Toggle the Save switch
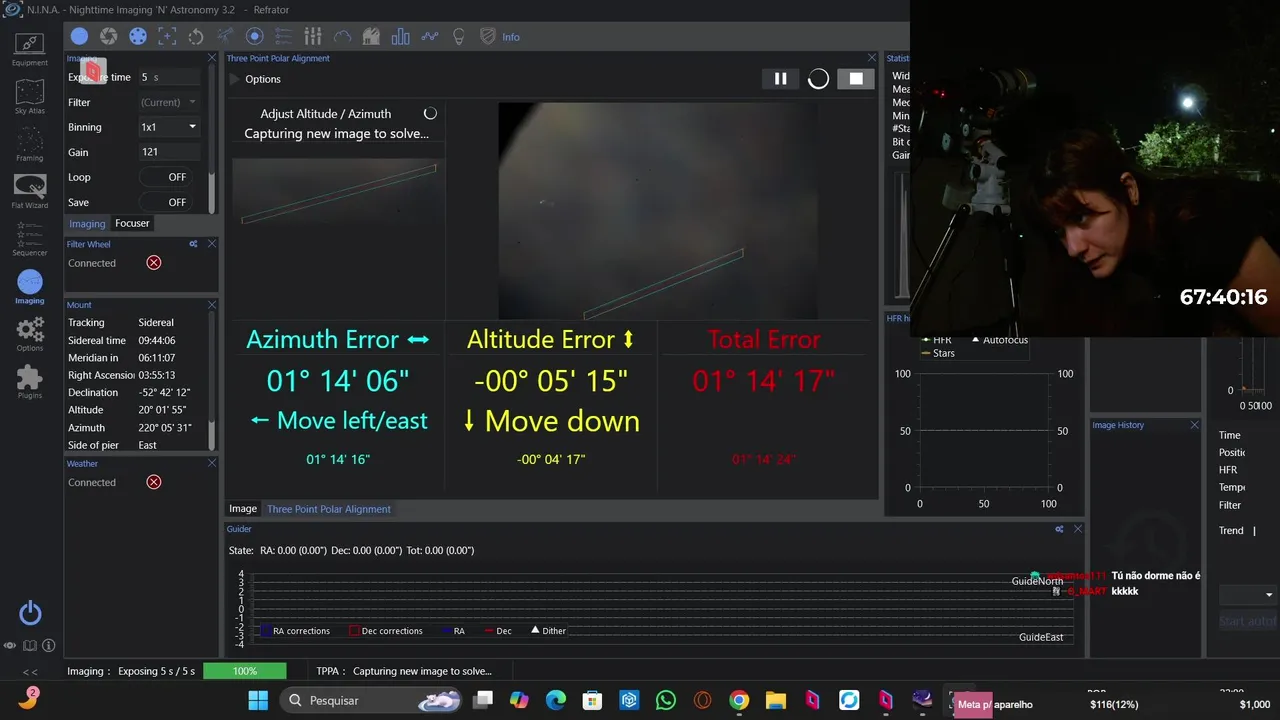1280x720 pixels. click(166, 202)
